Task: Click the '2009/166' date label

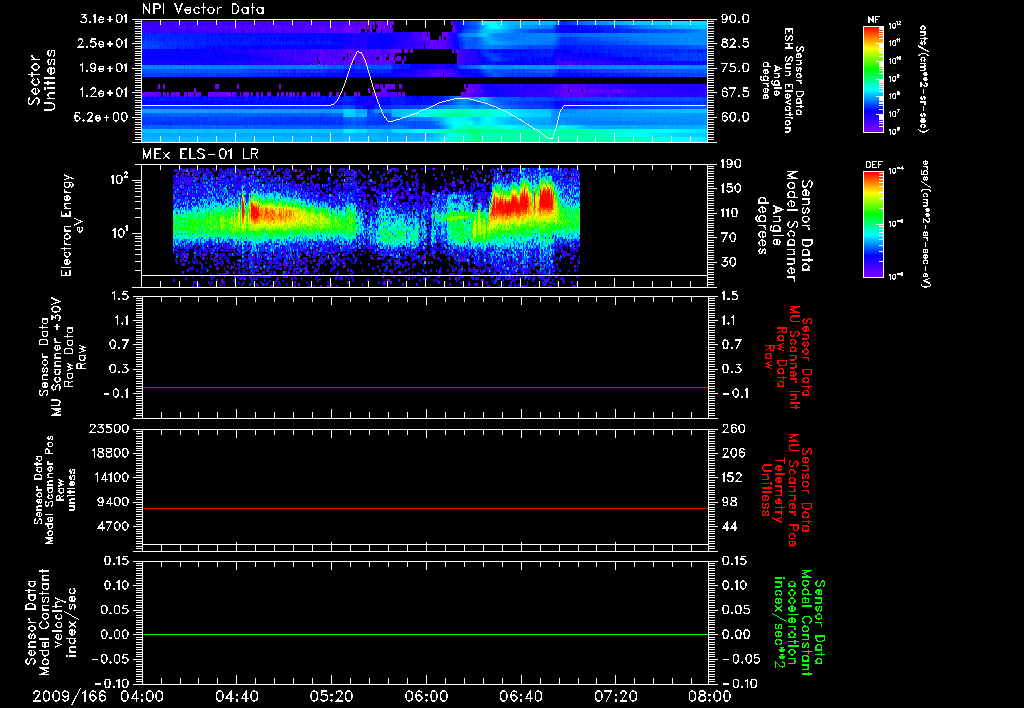Action: (69, 696)
